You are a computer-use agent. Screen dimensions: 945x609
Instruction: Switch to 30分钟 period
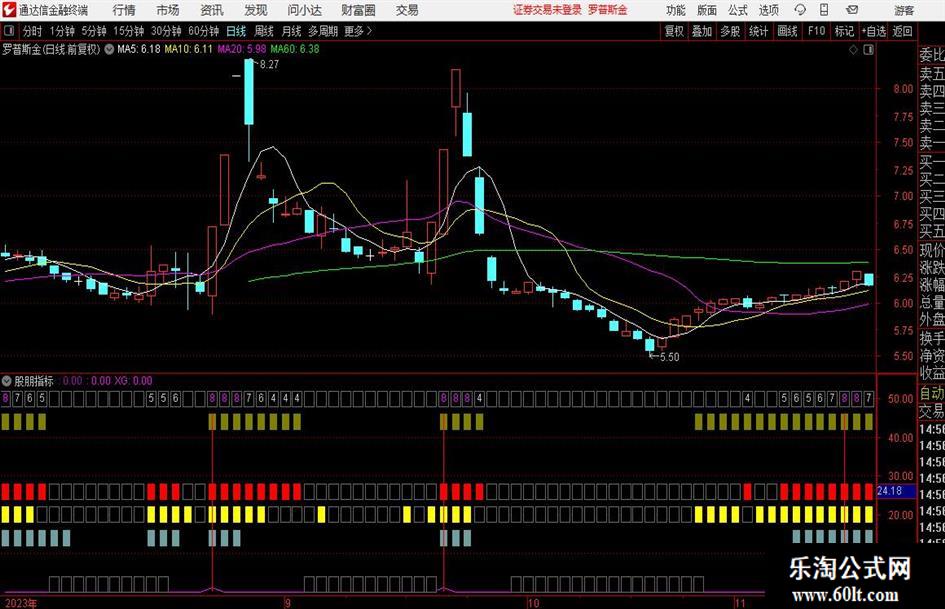click(166, 31)
